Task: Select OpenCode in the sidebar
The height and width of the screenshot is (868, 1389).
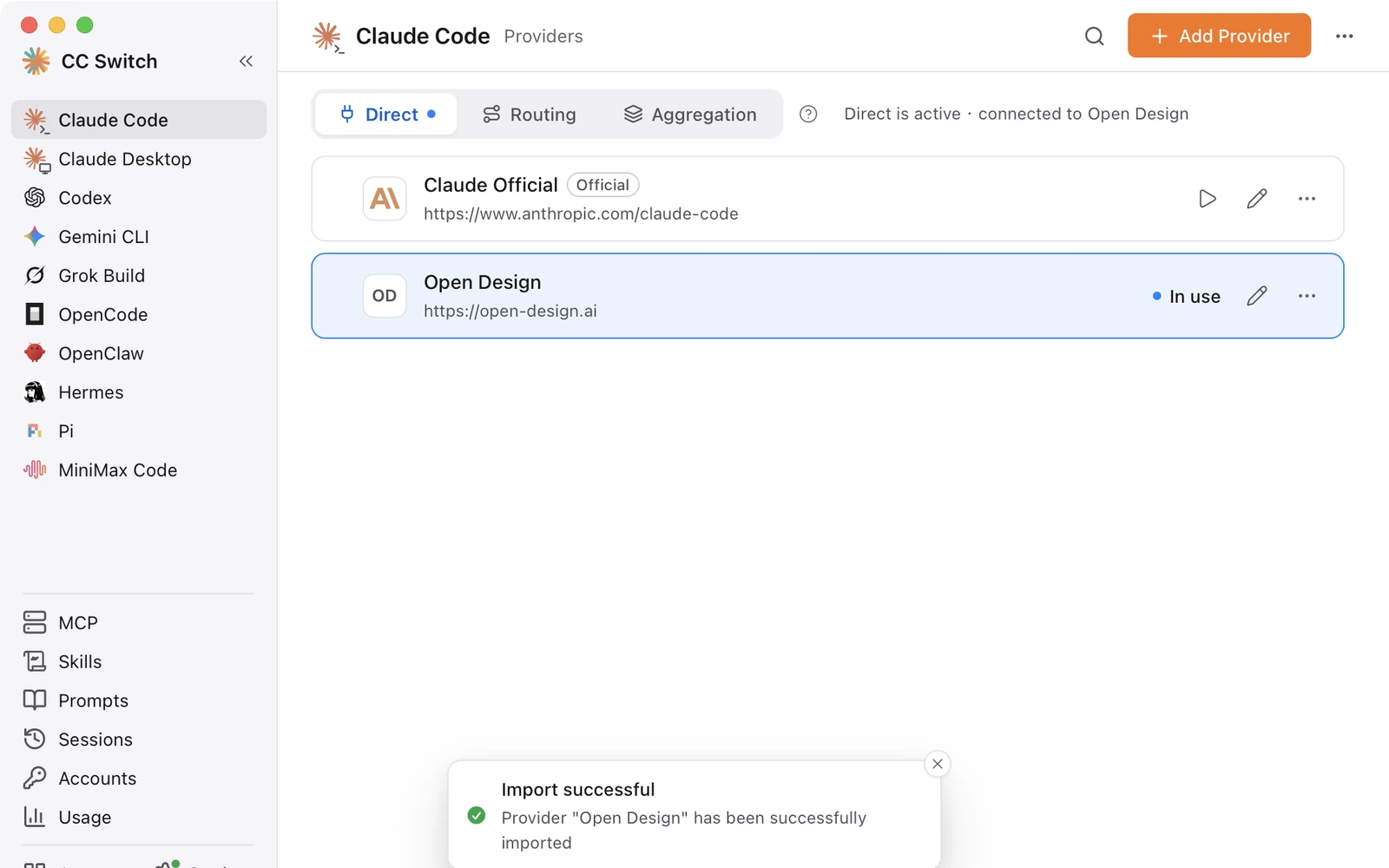Action: (139, 314)
